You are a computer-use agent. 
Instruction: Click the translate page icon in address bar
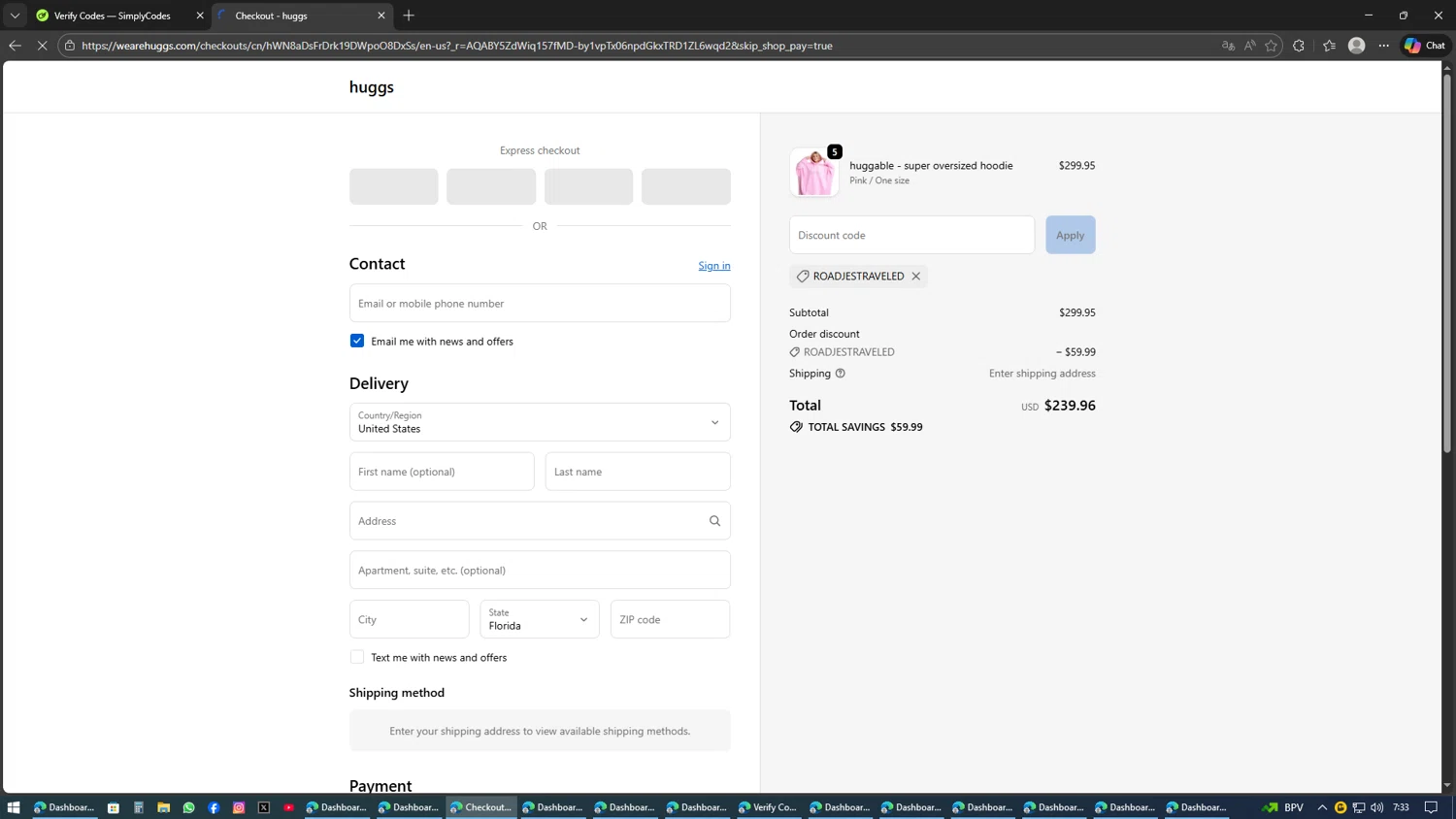(x=1228, y=46)
